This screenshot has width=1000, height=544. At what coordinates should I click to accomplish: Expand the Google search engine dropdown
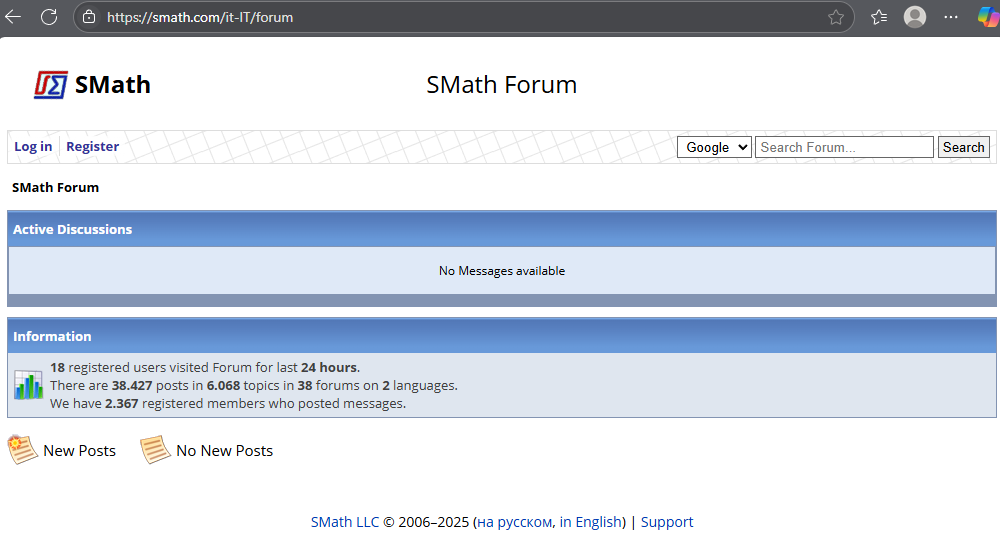[x=714, y=147]
